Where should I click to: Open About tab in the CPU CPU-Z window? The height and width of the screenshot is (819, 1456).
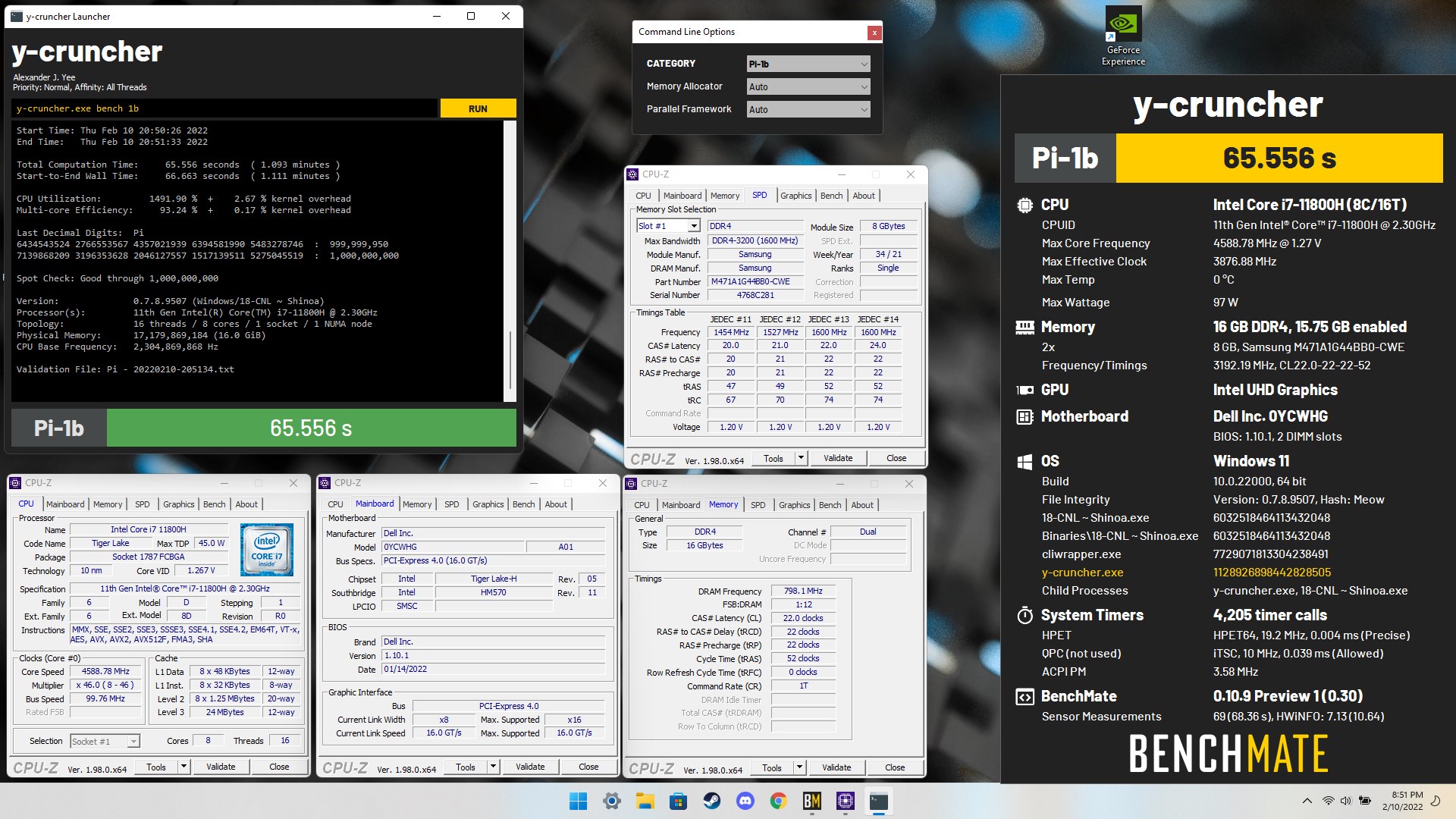coord(246,504)
